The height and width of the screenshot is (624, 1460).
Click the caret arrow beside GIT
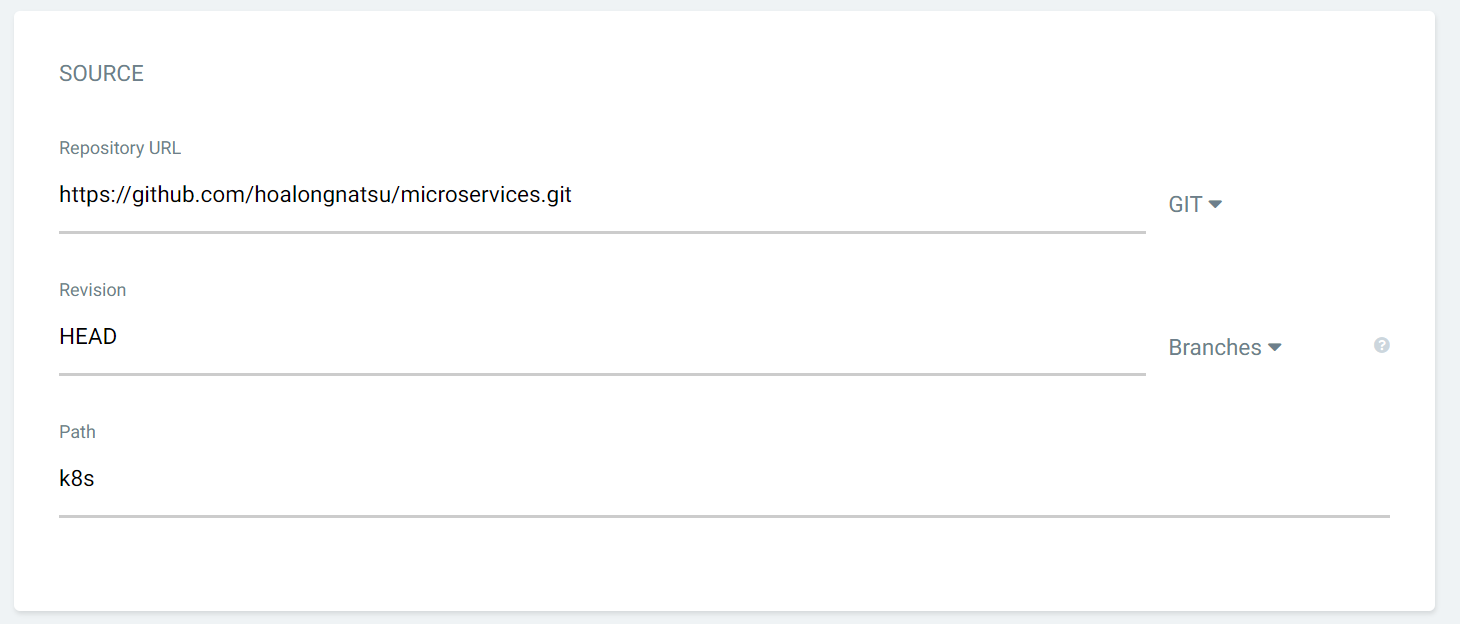(1215, 204)
